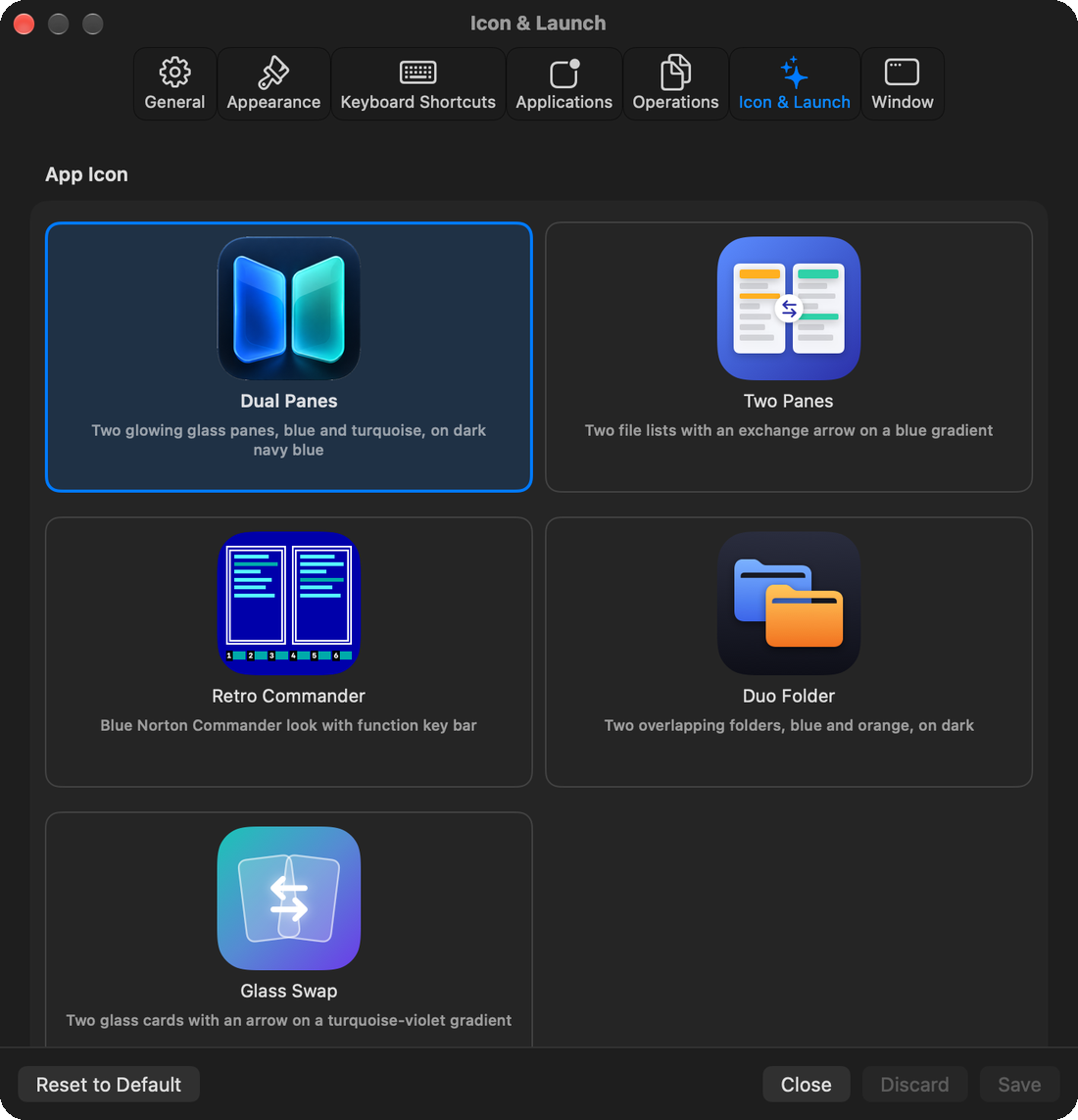Click 'Two overlapping folders' description
Screen dimensions: 1078x1120
[x=789, y=725]
